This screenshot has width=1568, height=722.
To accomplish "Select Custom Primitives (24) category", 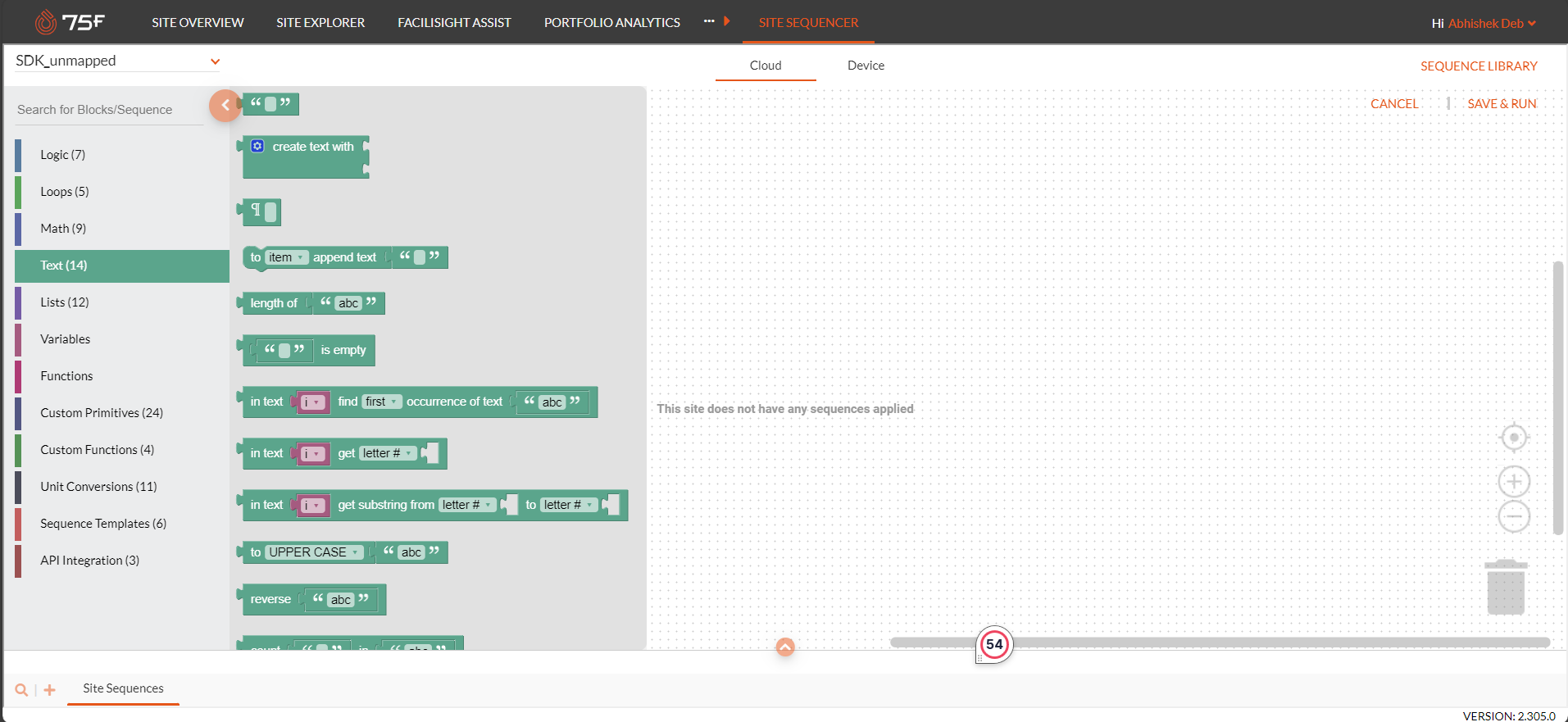I will click(122, 413).
